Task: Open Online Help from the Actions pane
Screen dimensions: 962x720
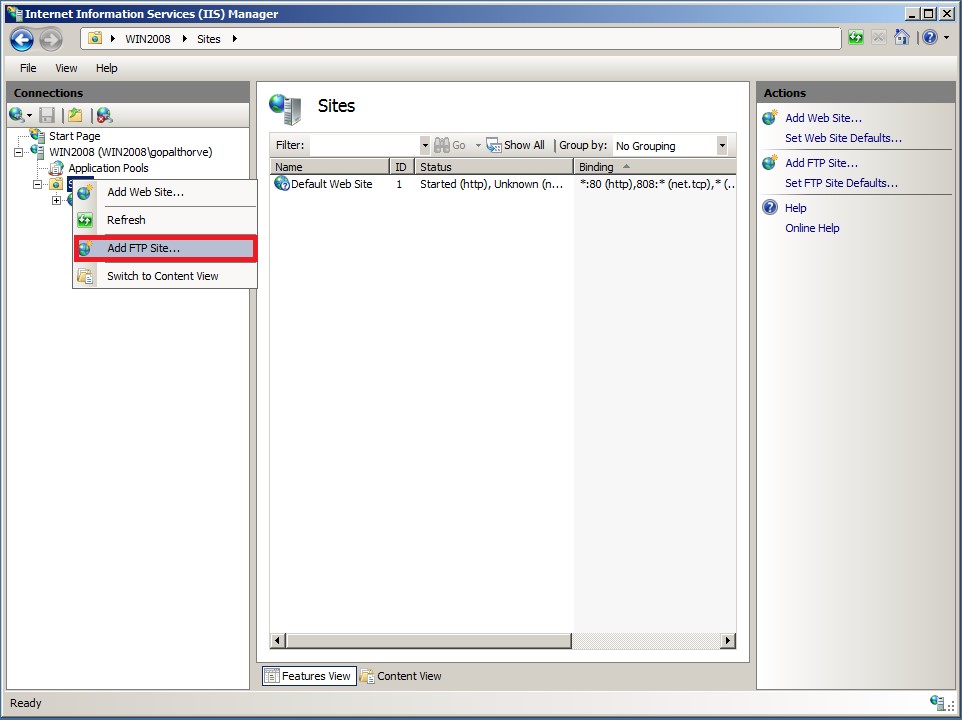Action: tap(813, 228)
